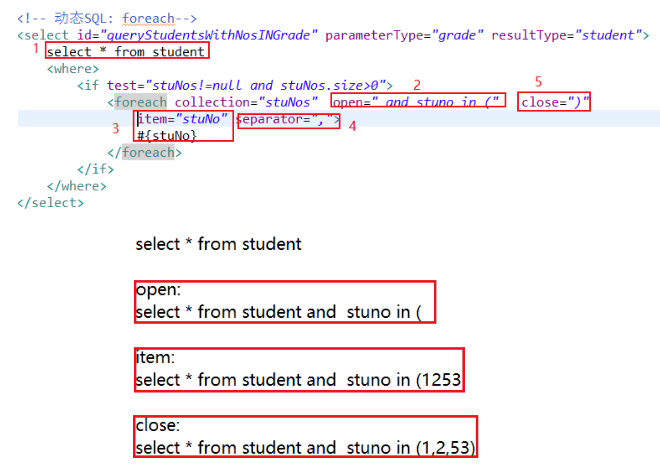Click the closing </foreach> tag
660x464 pixels.
pos(146,152)
